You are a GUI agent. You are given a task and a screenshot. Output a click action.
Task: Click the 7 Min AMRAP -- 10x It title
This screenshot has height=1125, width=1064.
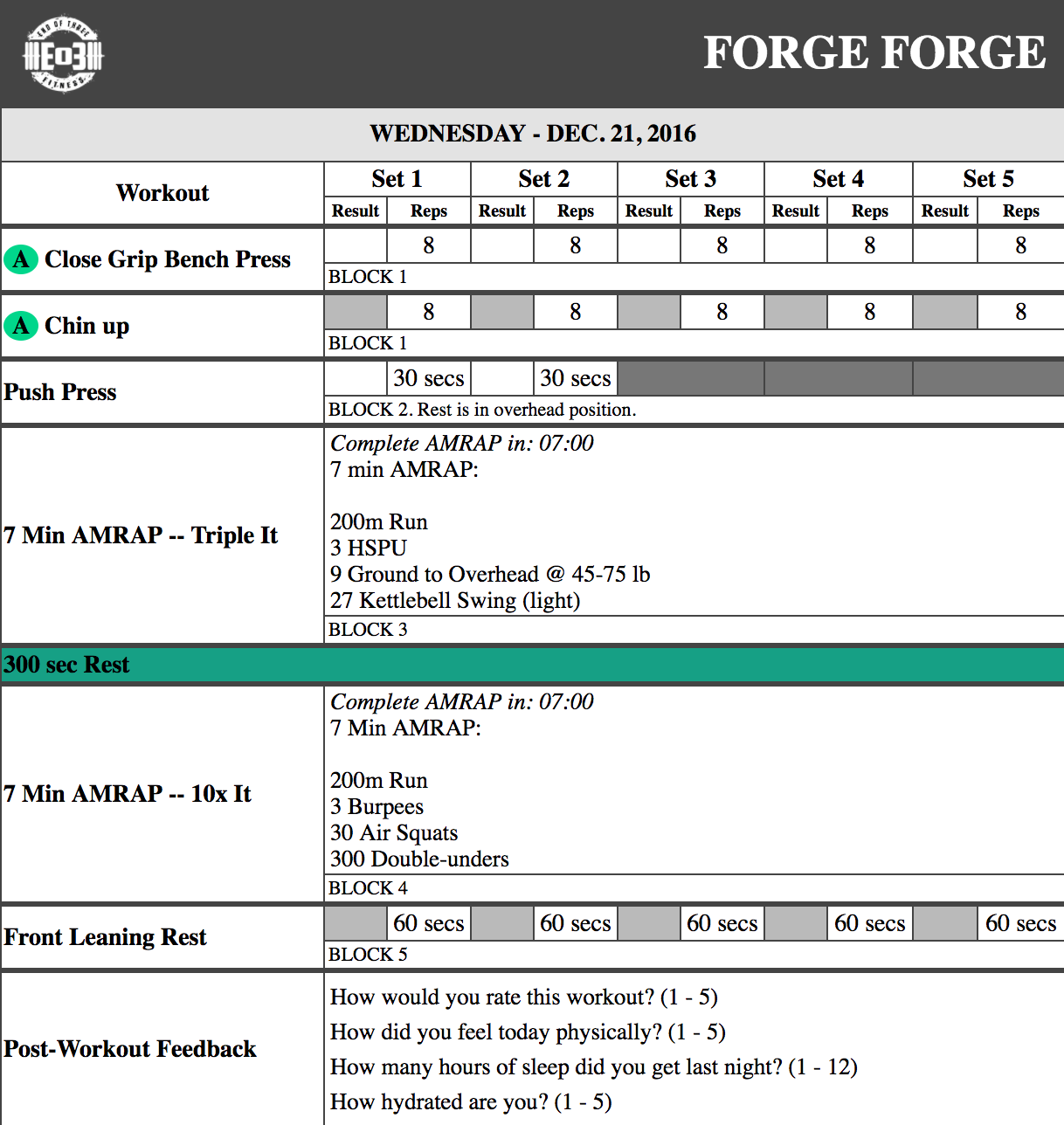click(x=128, y=794)
